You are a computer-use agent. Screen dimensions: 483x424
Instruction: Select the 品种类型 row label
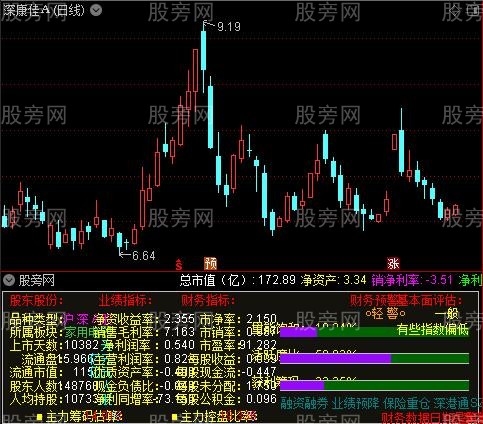pos(36,320)
